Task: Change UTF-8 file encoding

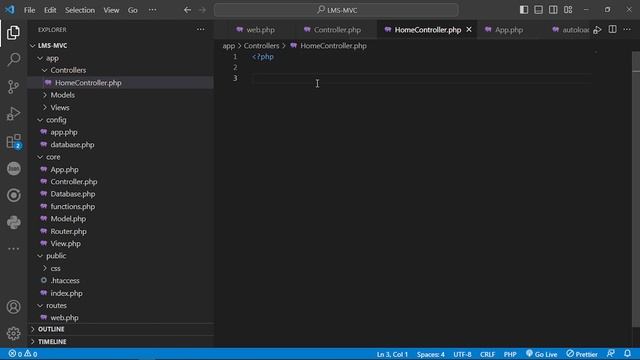Action: [x=462, y=354]
